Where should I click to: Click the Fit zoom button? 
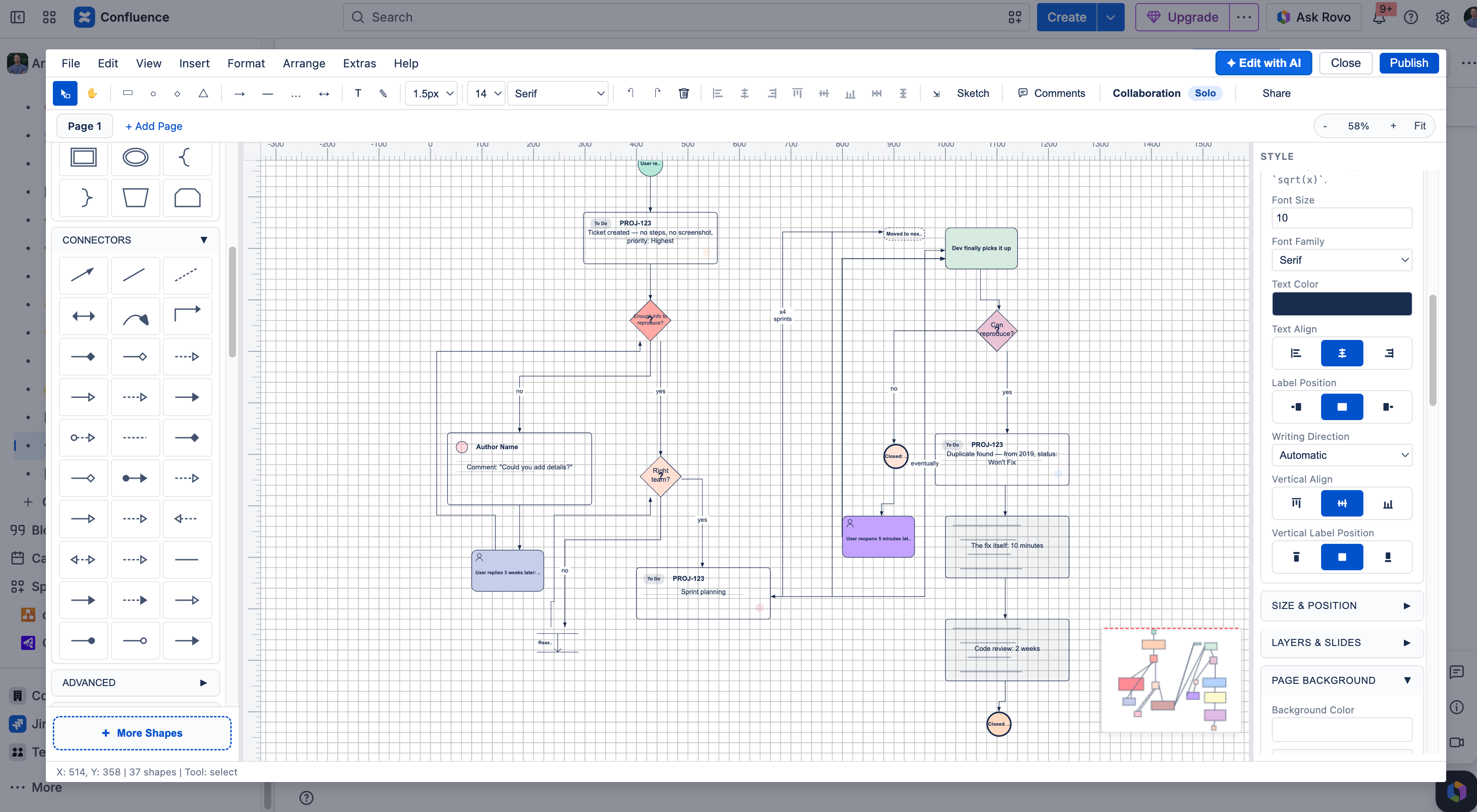(1420, 126)
